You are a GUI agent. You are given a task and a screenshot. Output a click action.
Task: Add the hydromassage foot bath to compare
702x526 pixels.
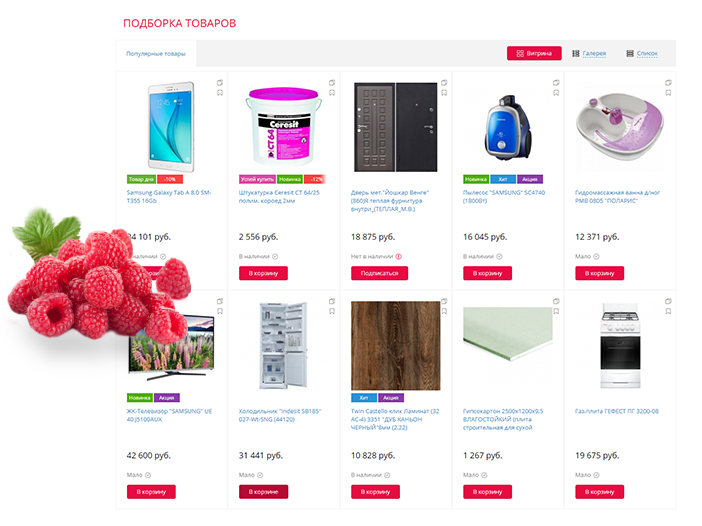click(668, 83)
